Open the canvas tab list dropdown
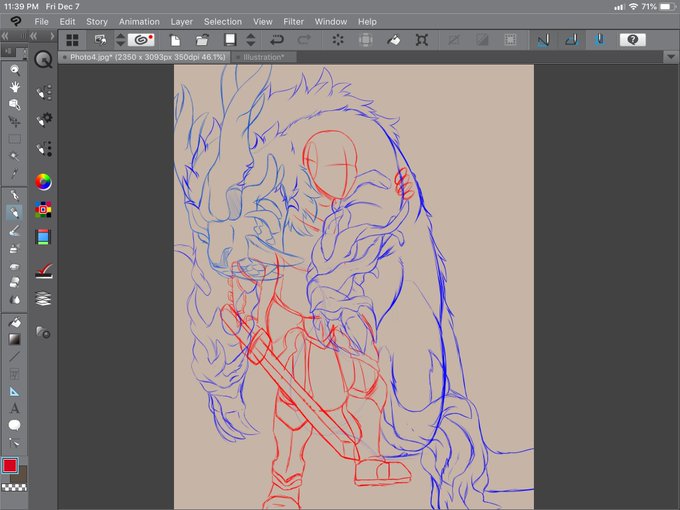Image resolution: width=680 pixels, height=510 pixels. 671,57
